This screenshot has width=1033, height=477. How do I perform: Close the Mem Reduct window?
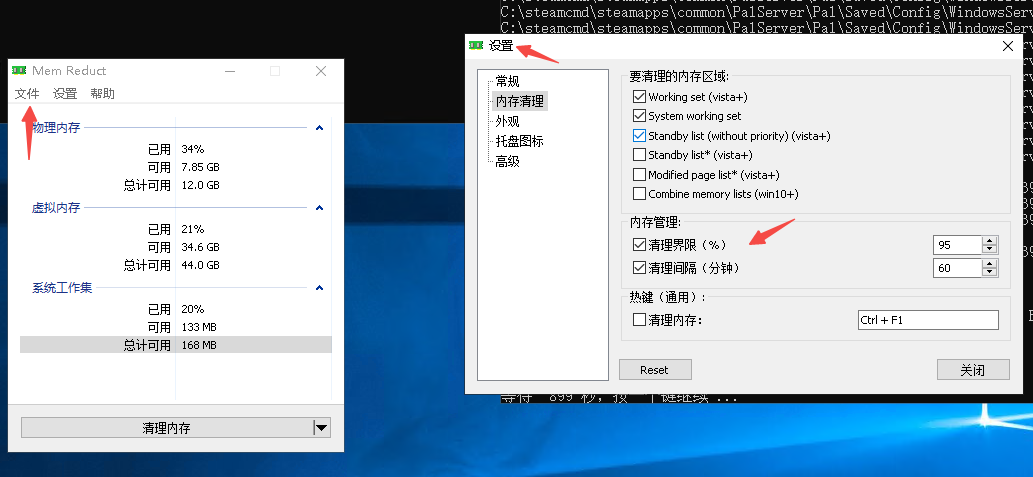point(321,70)
